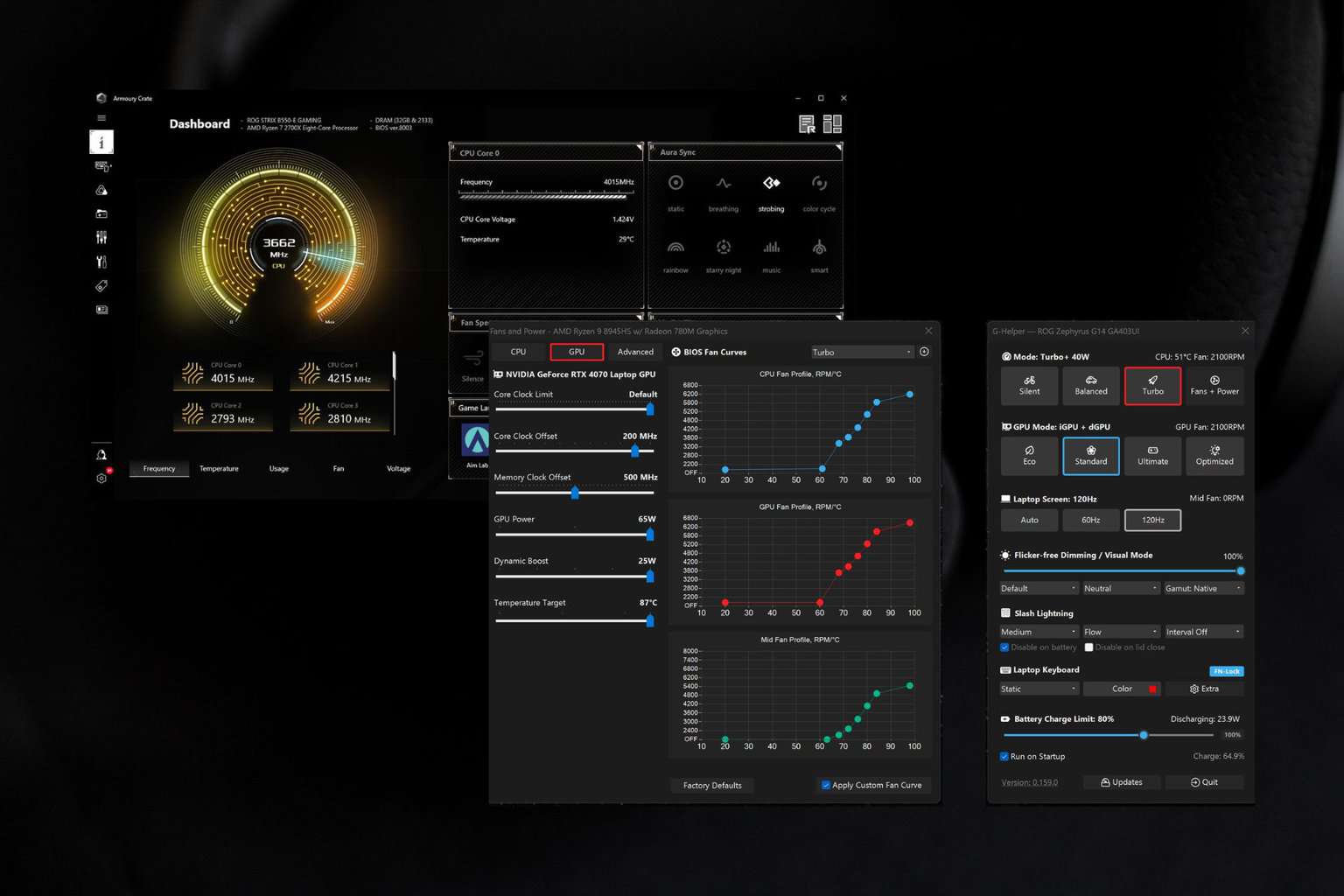
Task: Open the price-tag Deals icon in sidebar
Action: [101, 286]
